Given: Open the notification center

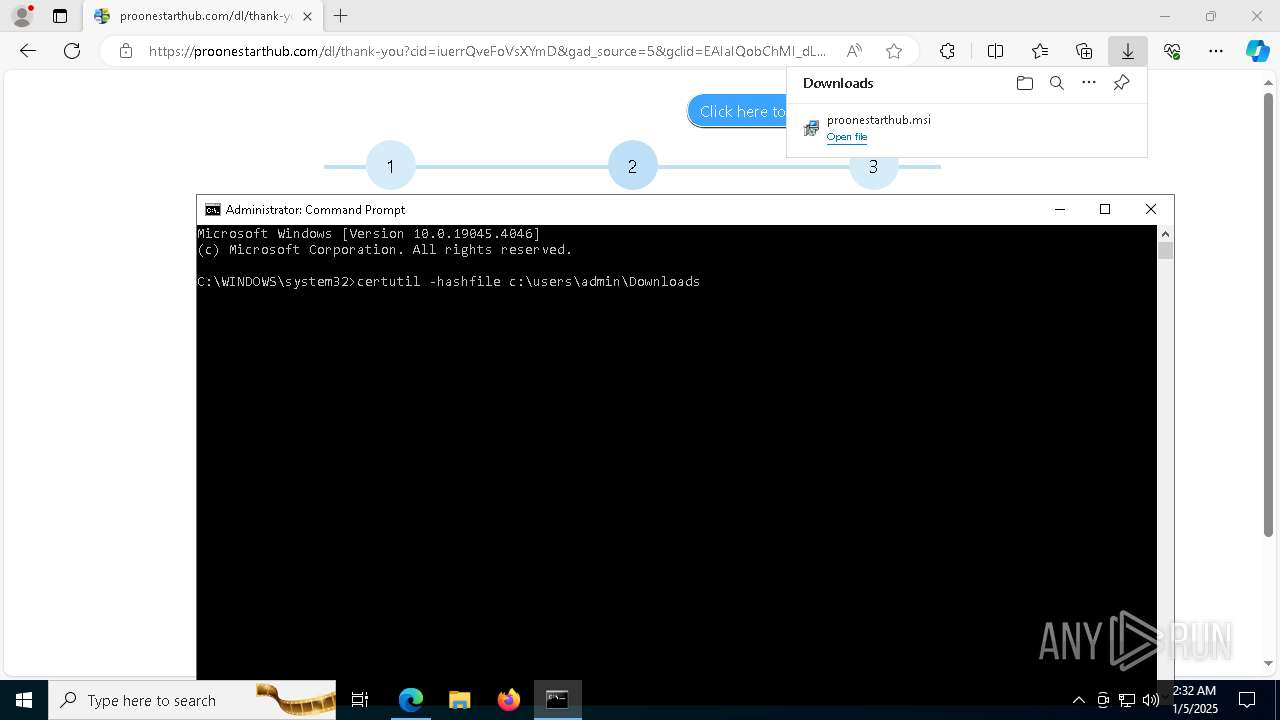Looking at the screenshot, I should (x=1247, y=700).
